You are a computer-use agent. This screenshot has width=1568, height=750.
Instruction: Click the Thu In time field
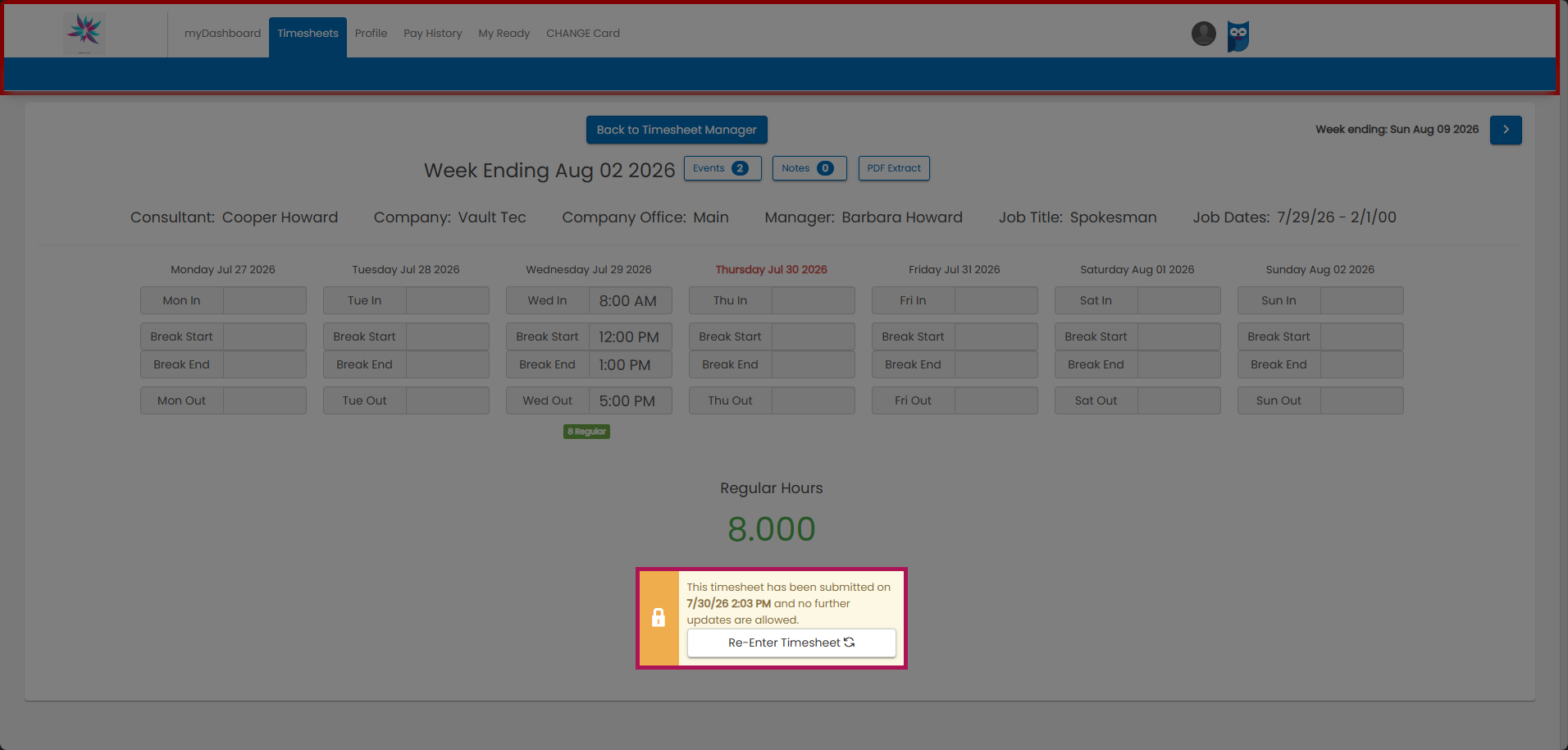[x=813, y=300]
